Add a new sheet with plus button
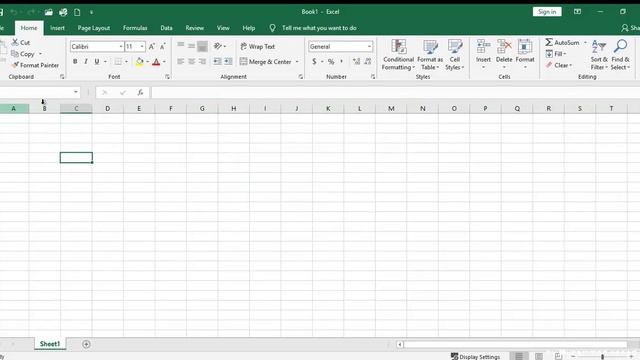The height and width of the screenshot is (360, 640). pos(86,344)
